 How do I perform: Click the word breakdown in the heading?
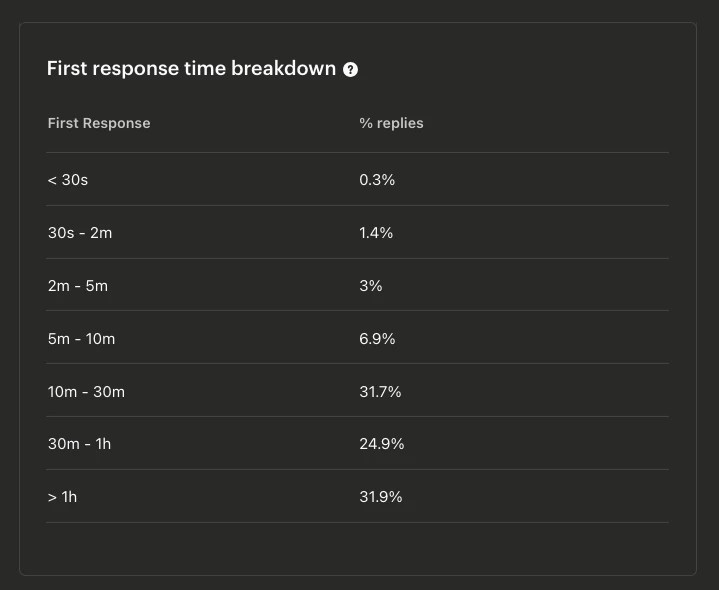283,69
